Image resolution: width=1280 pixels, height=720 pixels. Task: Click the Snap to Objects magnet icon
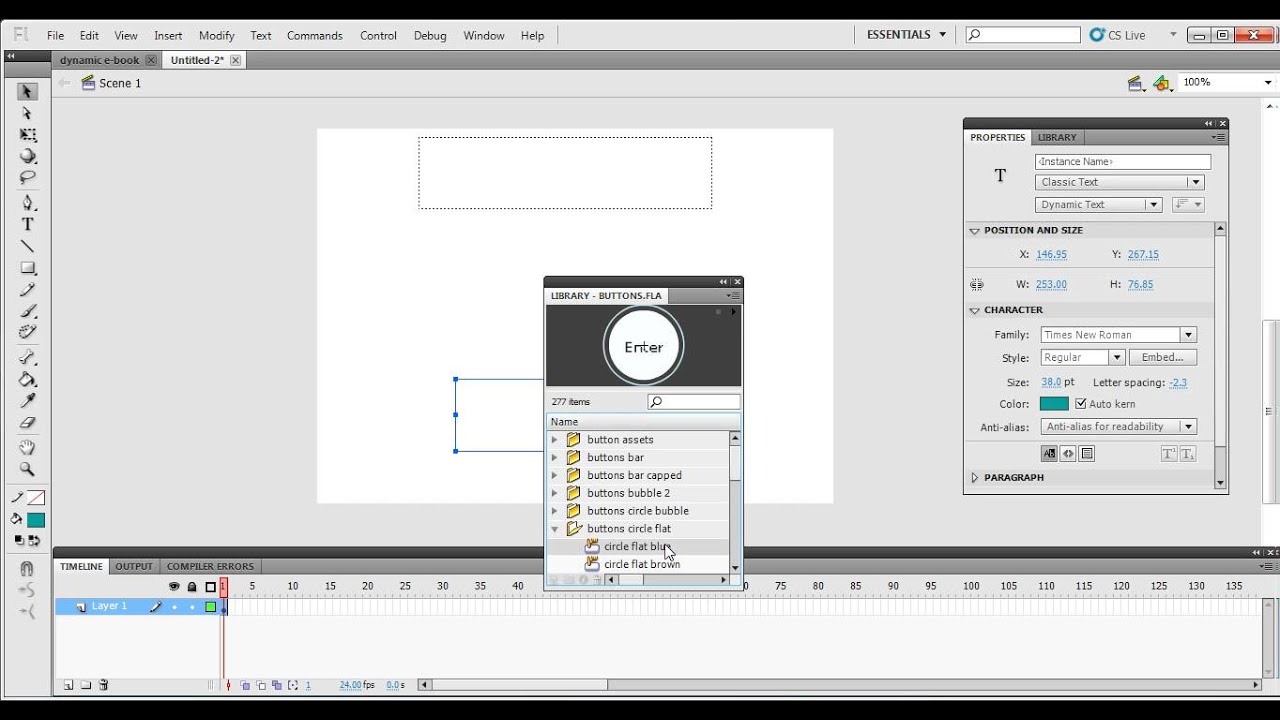pyautogui.click(x=27, y=568)
